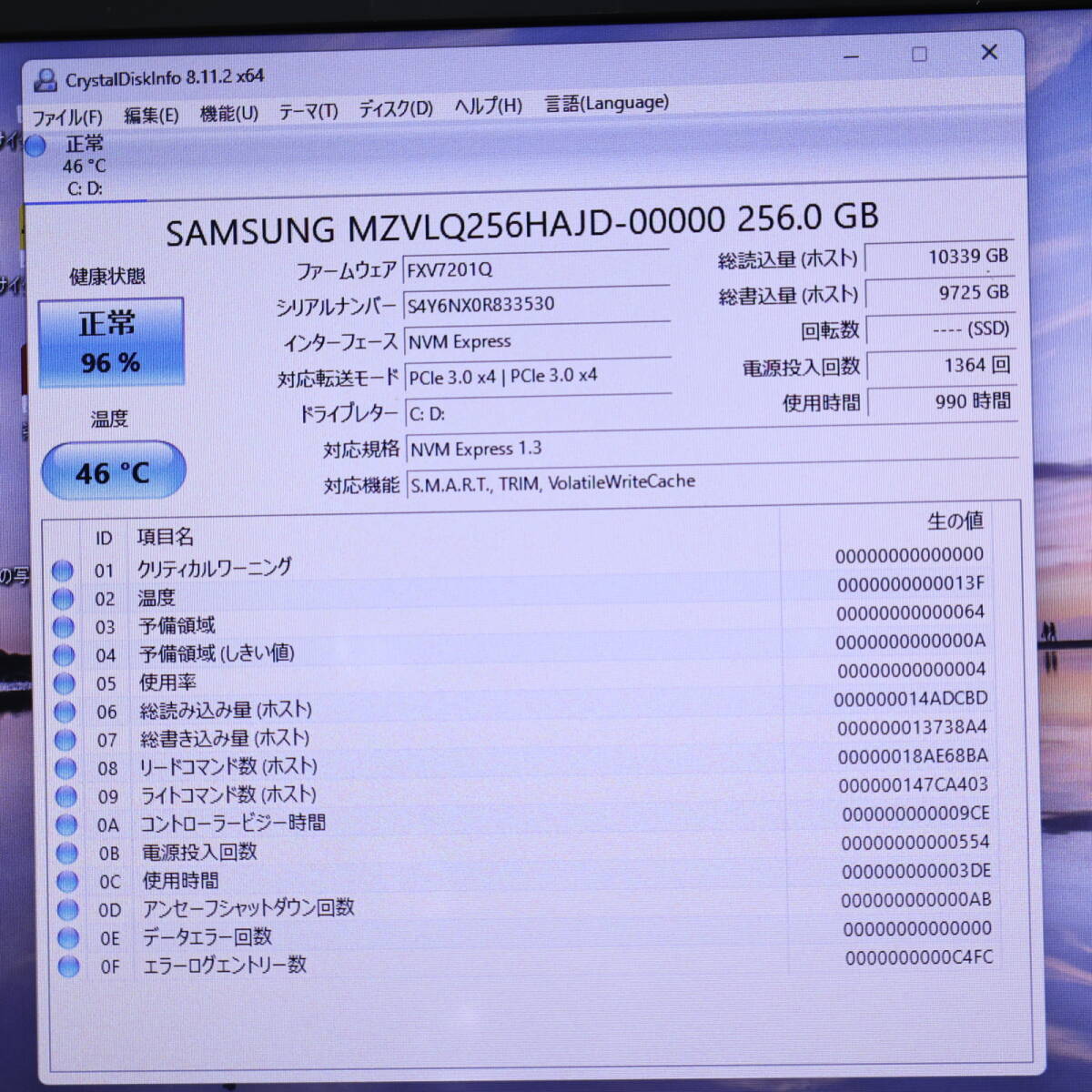
Task: Click status circle for 総読み込み量 (ホスト) row
Action: [x=65, y=712]
